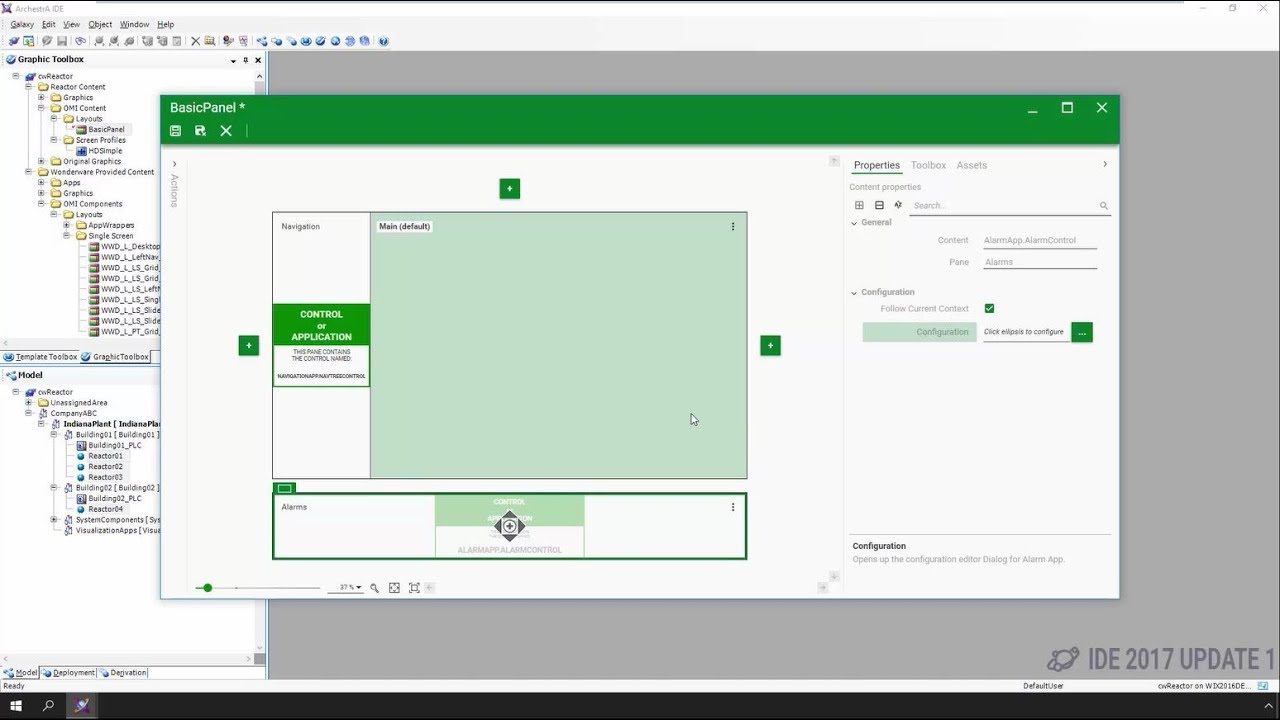The width and height of the screenshot is (1280, 720).
Task: Switch to the Assets tab
Action: [x=971, y=165]
